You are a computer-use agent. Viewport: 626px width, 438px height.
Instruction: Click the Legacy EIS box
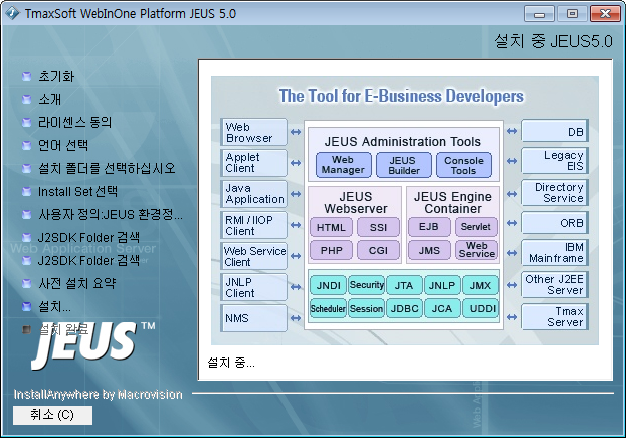555,161
